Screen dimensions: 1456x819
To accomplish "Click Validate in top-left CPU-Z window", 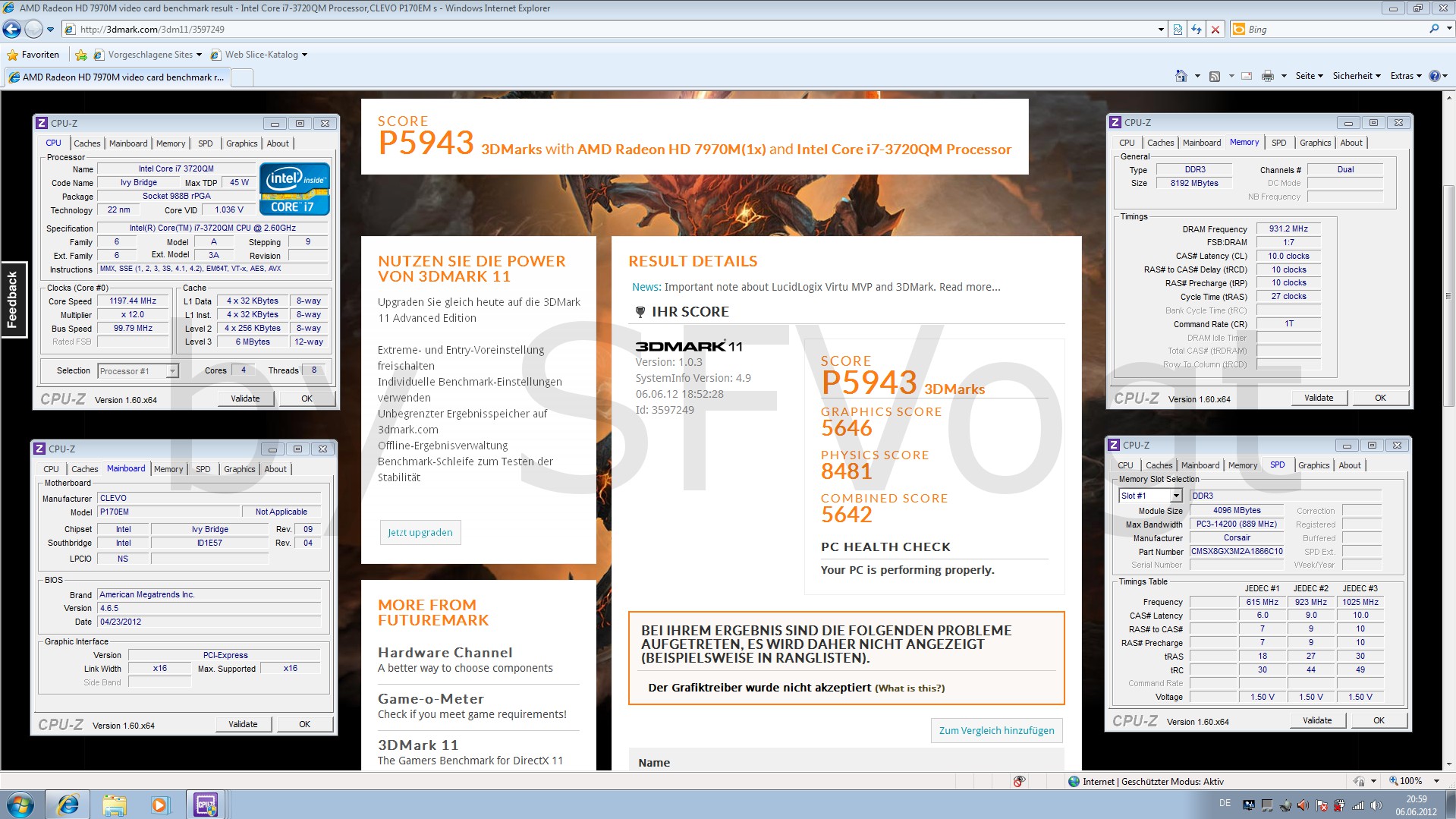I will [x=245, y=398].
